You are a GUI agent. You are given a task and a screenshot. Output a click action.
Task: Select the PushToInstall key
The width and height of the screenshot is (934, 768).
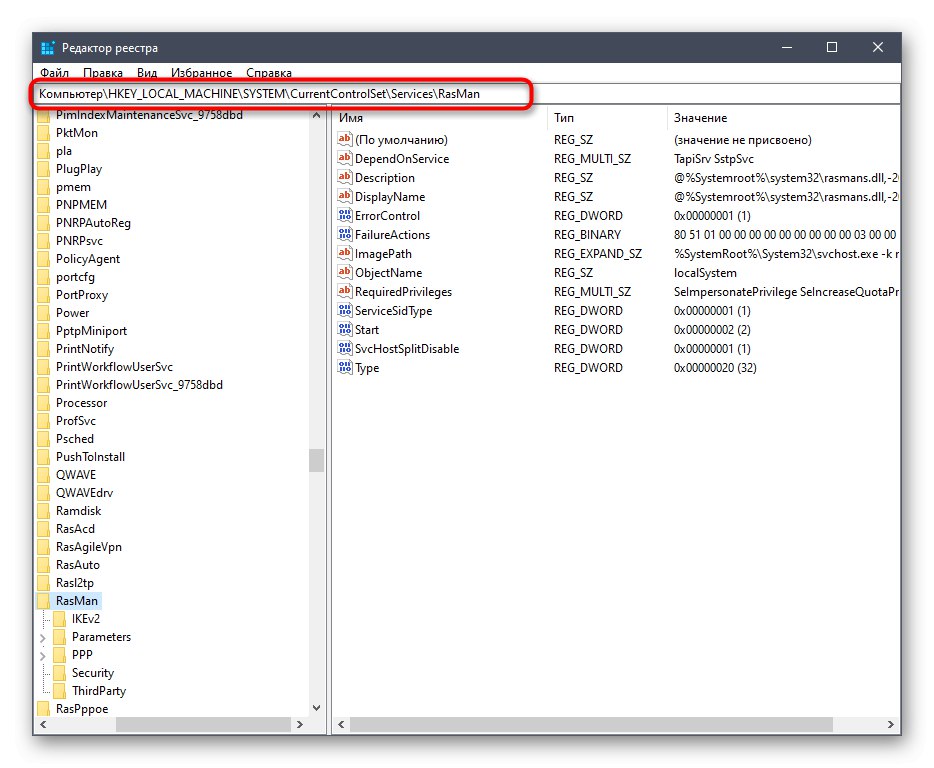[91, 456]
